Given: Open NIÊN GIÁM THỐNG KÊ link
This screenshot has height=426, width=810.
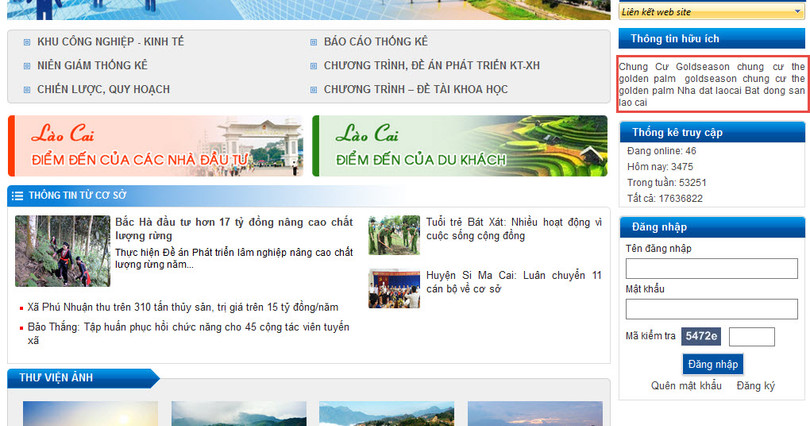Looking at the screenshot, I should (92, 66).
